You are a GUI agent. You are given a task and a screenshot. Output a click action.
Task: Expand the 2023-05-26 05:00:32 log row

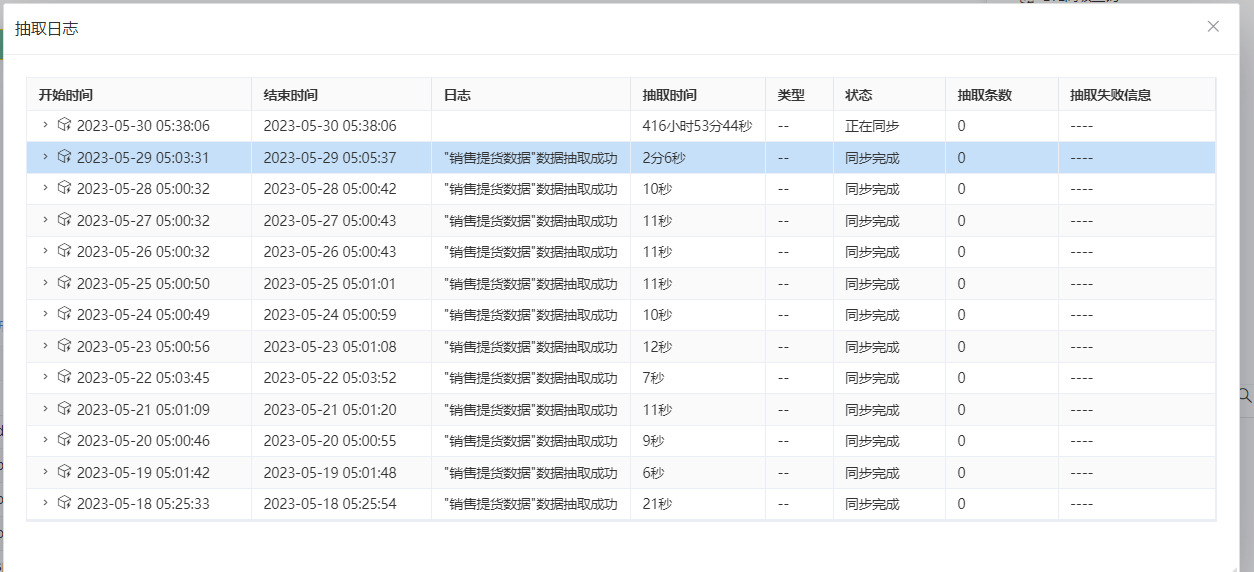point(45,251)
